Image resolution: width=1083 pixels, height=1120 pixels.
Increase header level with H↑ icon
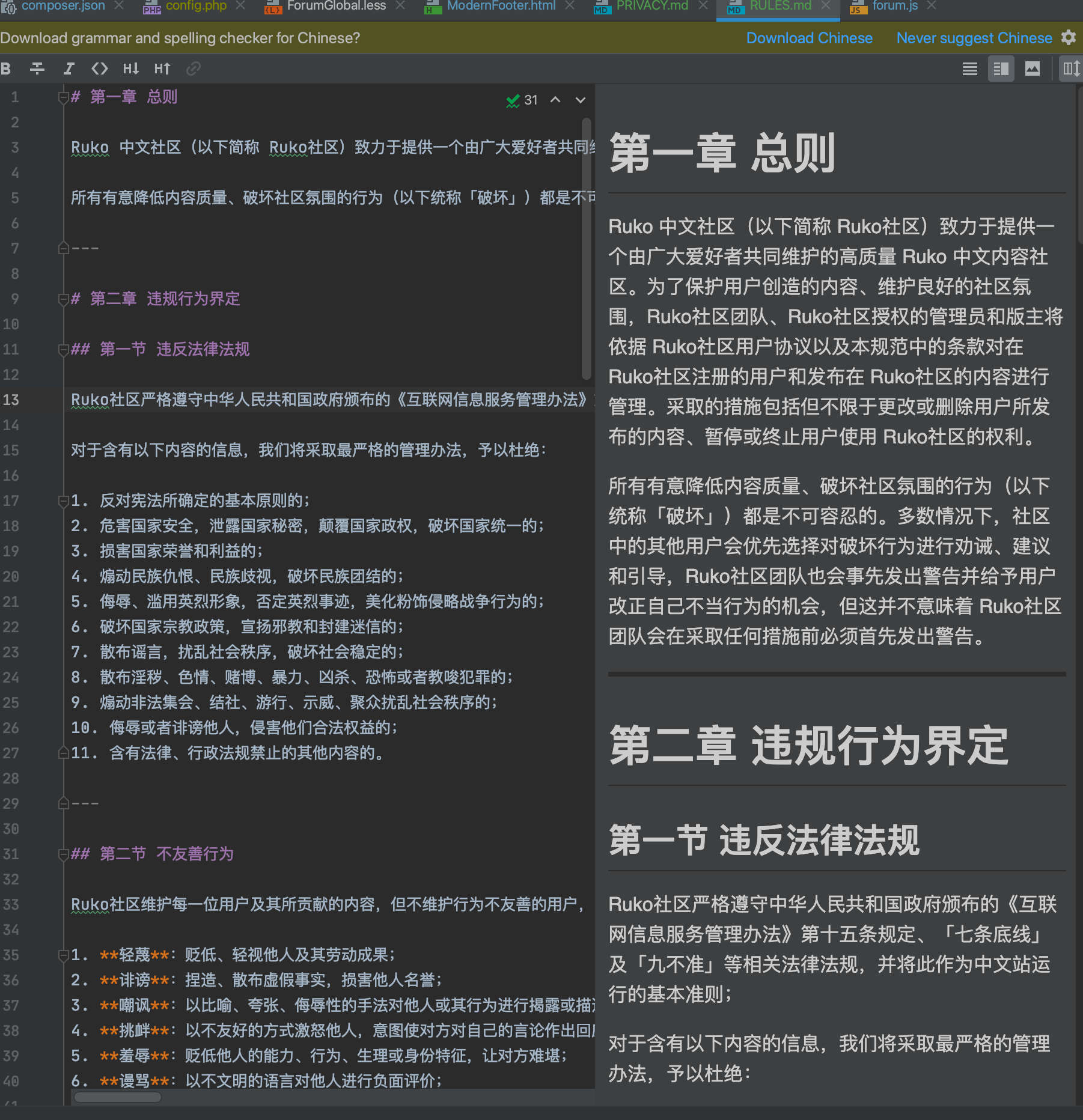[162, 68]
